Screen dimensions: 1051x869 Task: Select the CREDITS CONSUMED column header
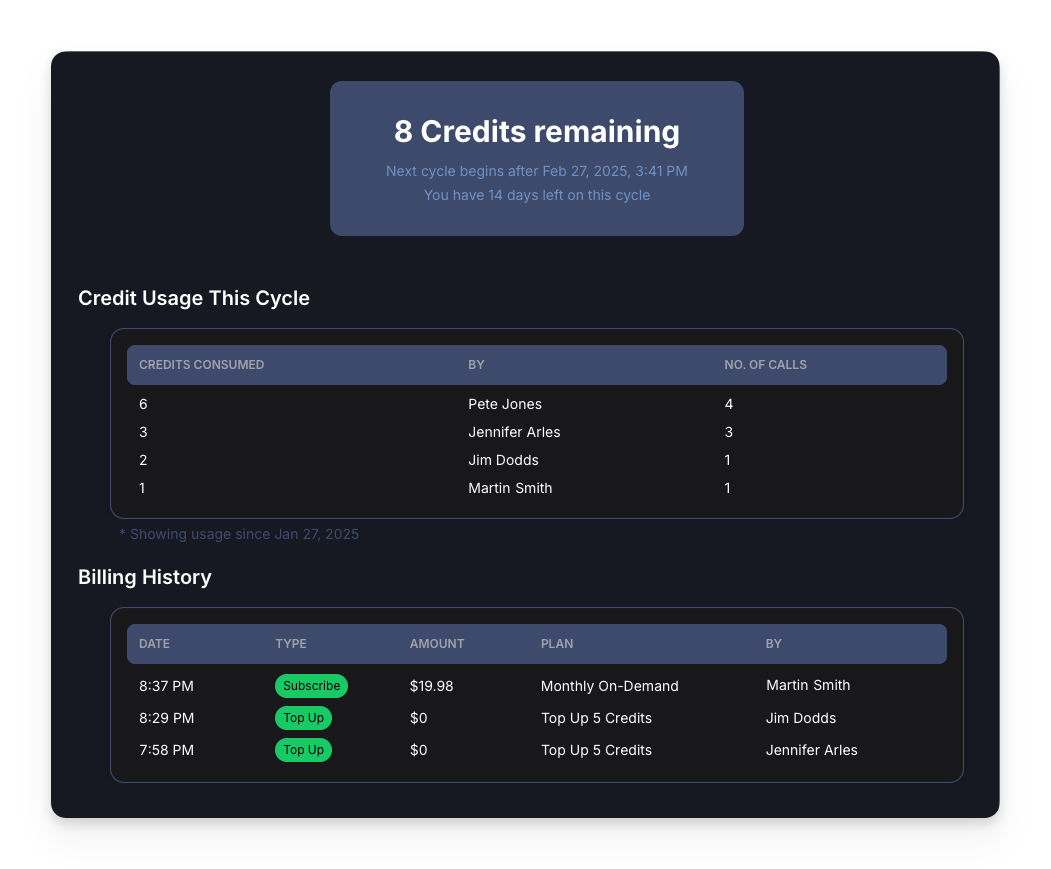pyautogui.click(x=201, y=365)
